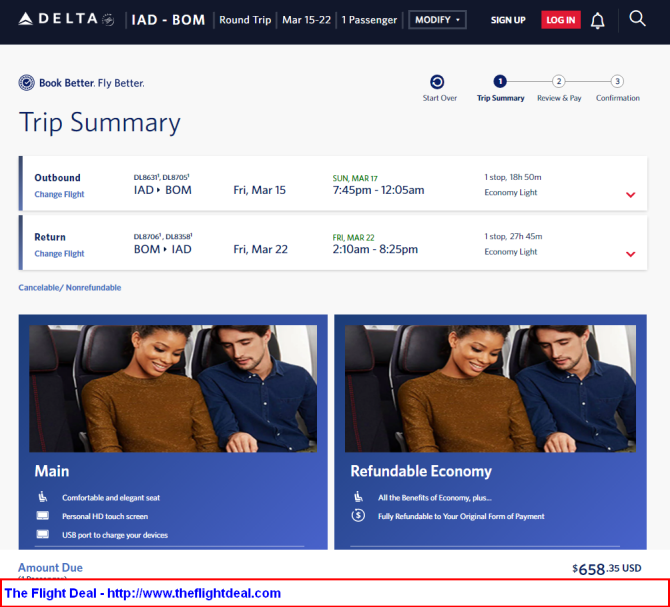
Task: Click the Mar 15-22 dates
Action: [x=306, y=20]
